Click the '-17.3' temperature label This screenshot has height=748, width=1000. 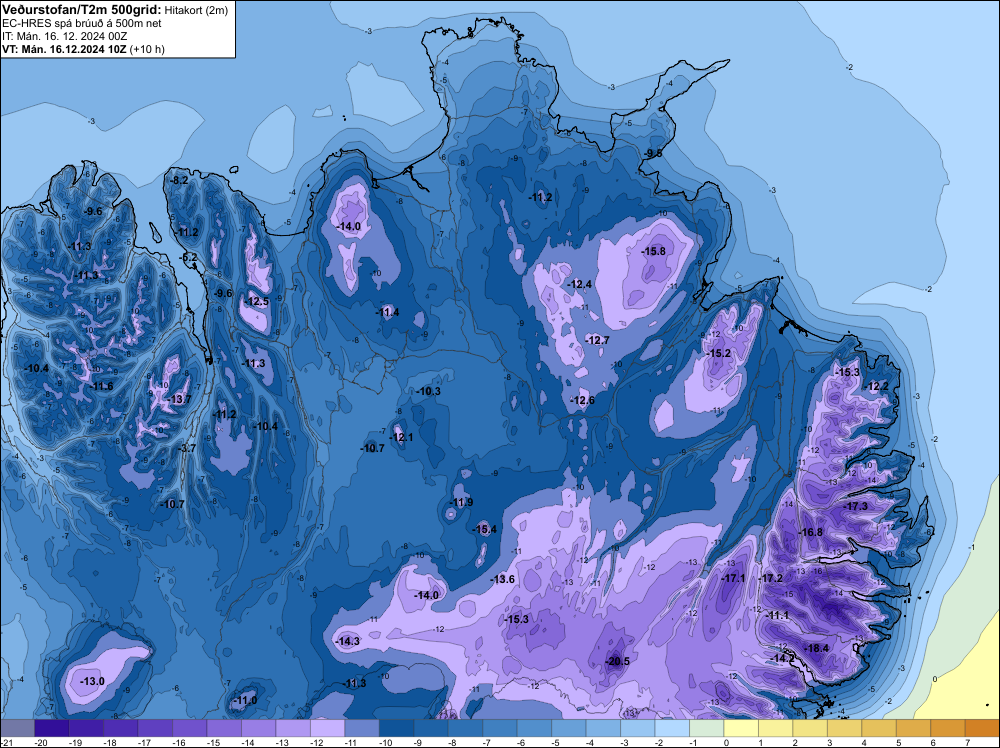[x=855, y=506]
